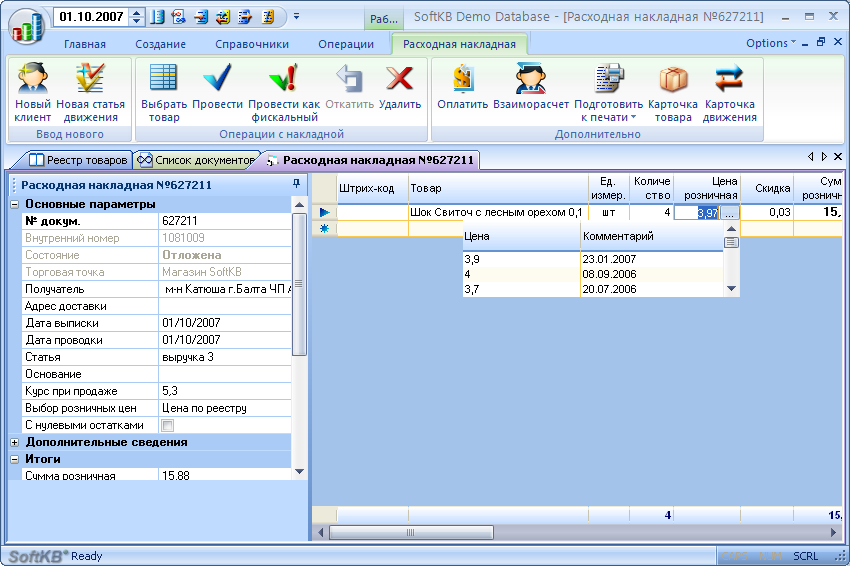Click Карточка движения button

tap(729, 92)
